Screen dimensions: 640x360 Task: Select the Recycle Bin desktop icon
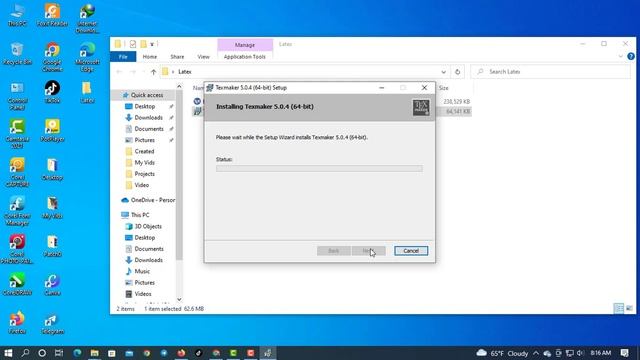[17, 54]
